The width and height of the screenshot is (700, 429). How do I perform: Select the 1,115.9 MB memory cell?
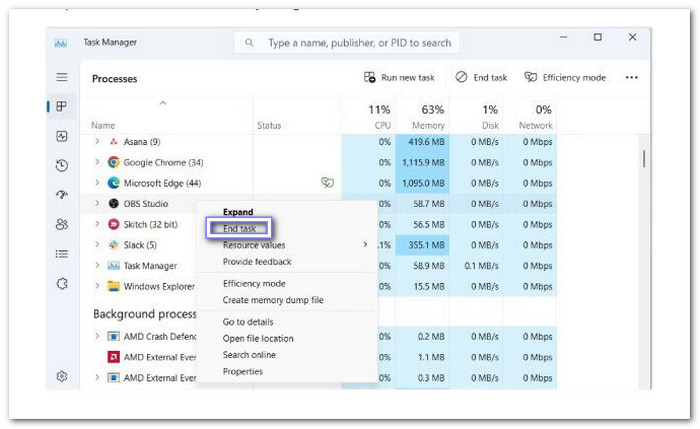pyautogui.click(x=422, y=162)
